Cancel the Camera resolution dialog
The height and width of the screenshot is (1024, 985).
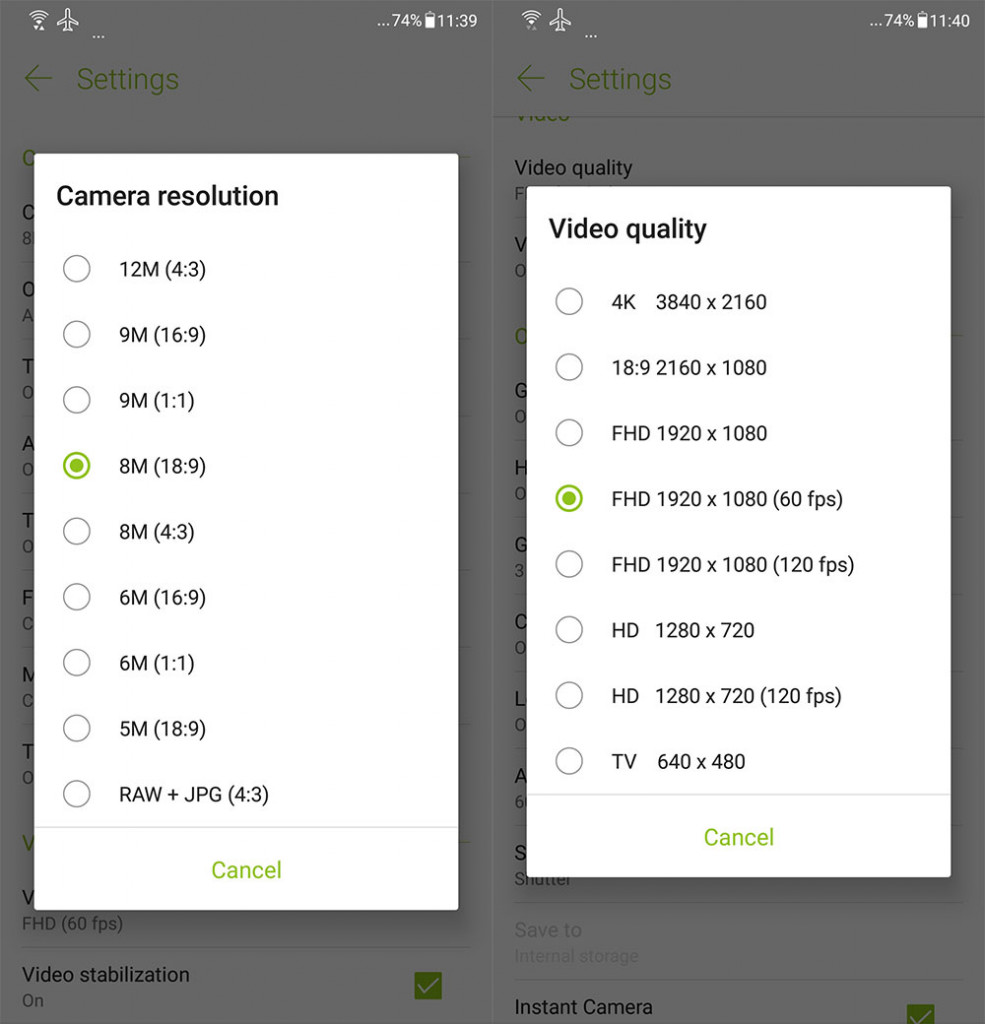click(246, 870)
